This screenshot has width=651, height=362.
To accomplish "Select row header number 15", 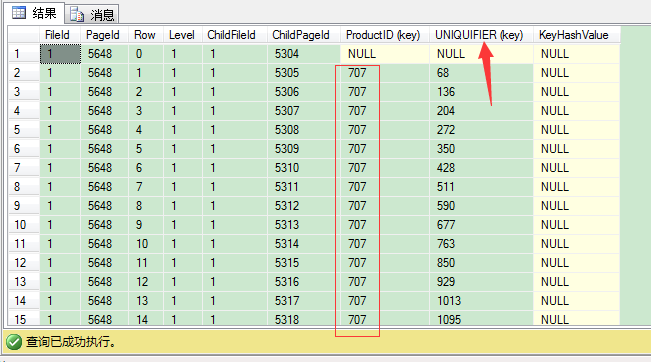I will [x=24, y=319].
